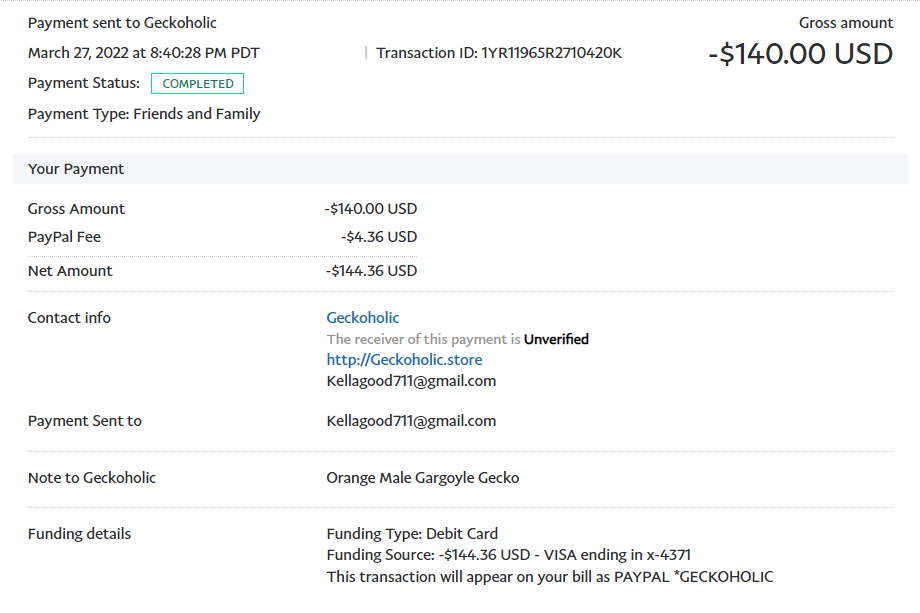Screen dimensions: 920x613
Task: Click the large -$140.00 USD gross amount
Action: (x=800, y=54)
